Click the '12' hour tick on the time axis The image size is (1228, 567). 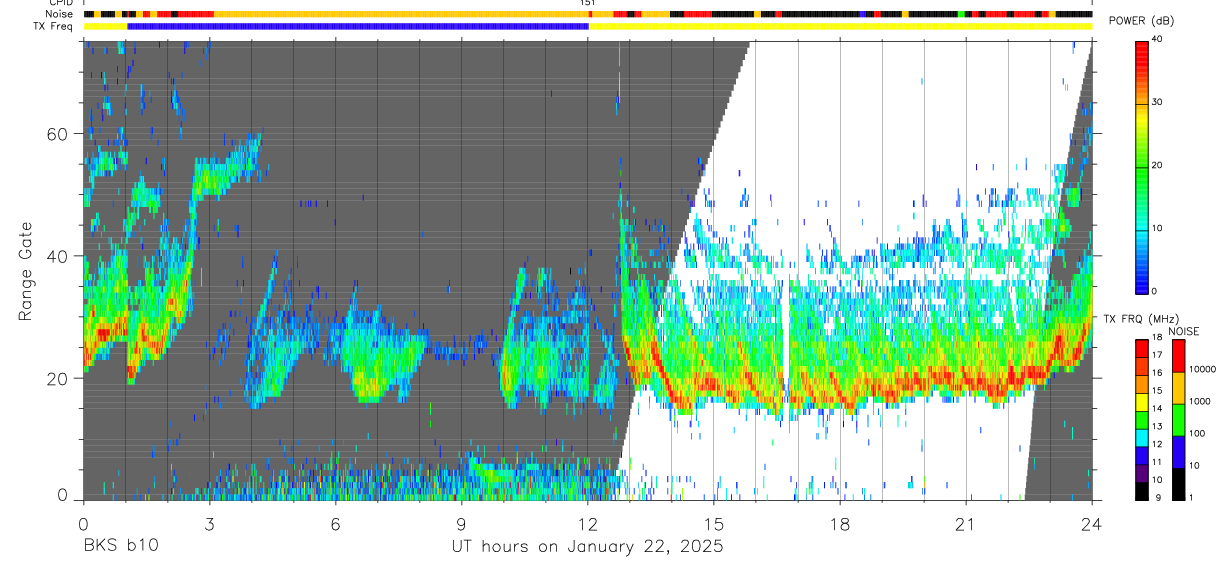pos(587,525)
